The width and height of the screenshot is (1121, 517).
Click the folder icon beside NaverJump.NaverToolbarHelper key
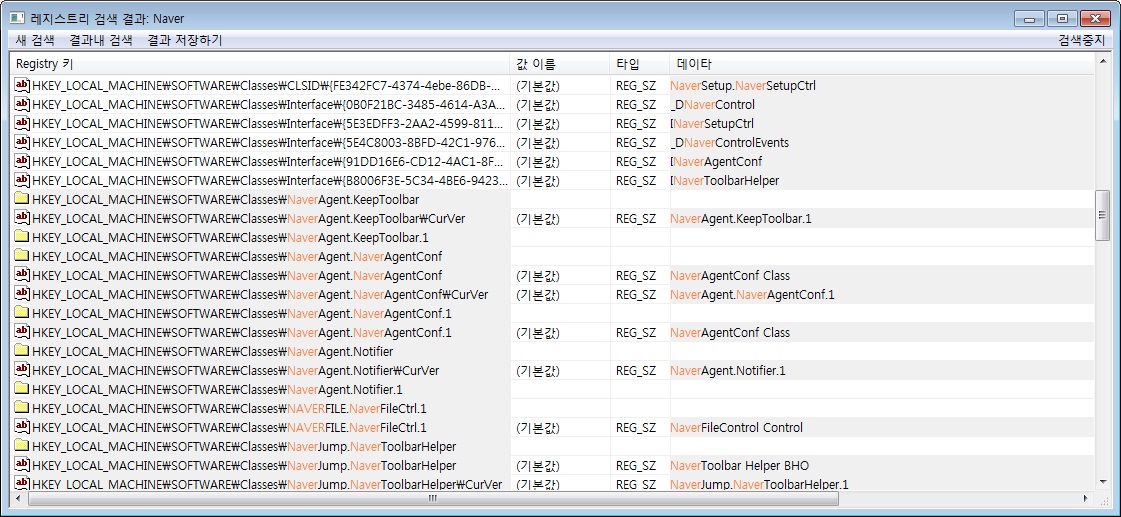[21, 447]
